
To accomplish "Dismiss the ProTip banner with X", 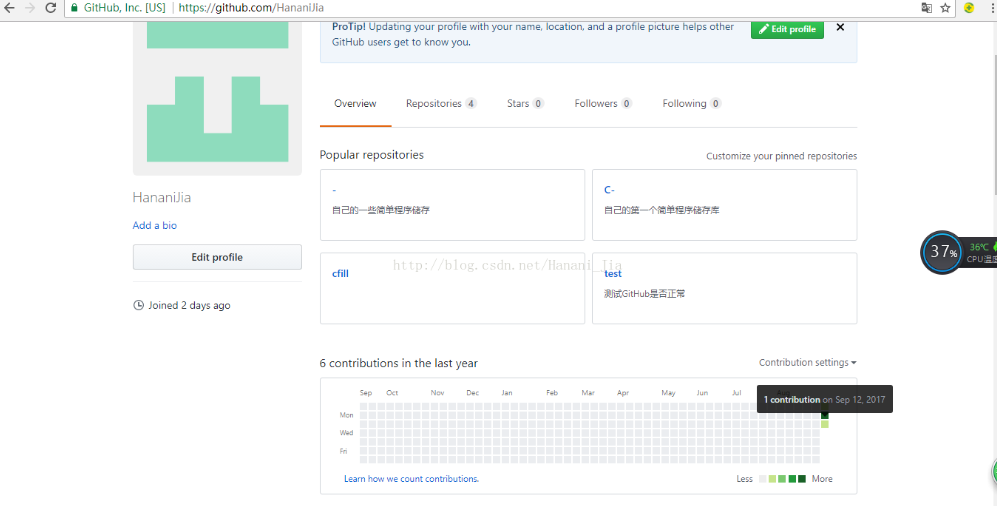I will point(840,27).
